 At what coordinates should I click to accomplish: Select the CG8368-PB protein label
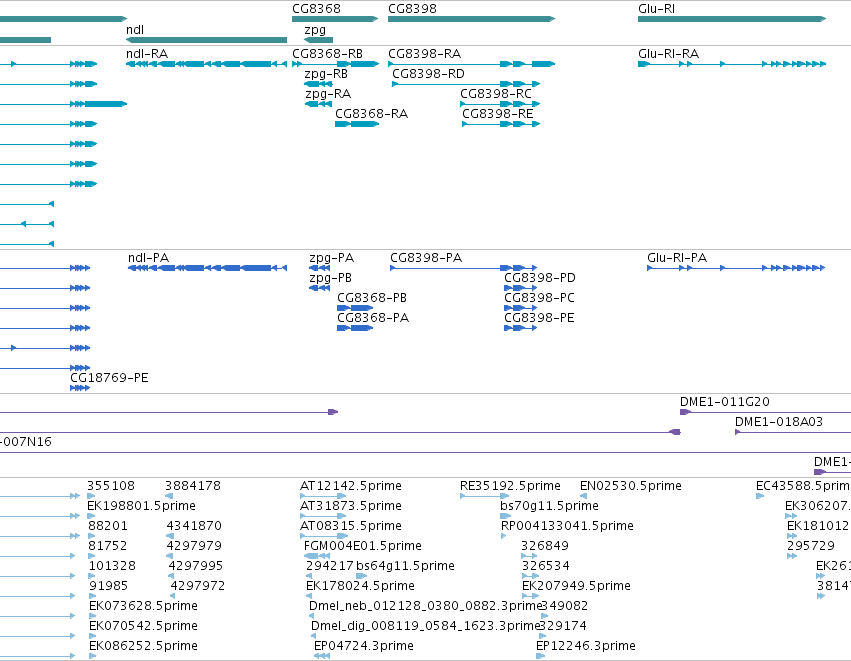[372, 298]
